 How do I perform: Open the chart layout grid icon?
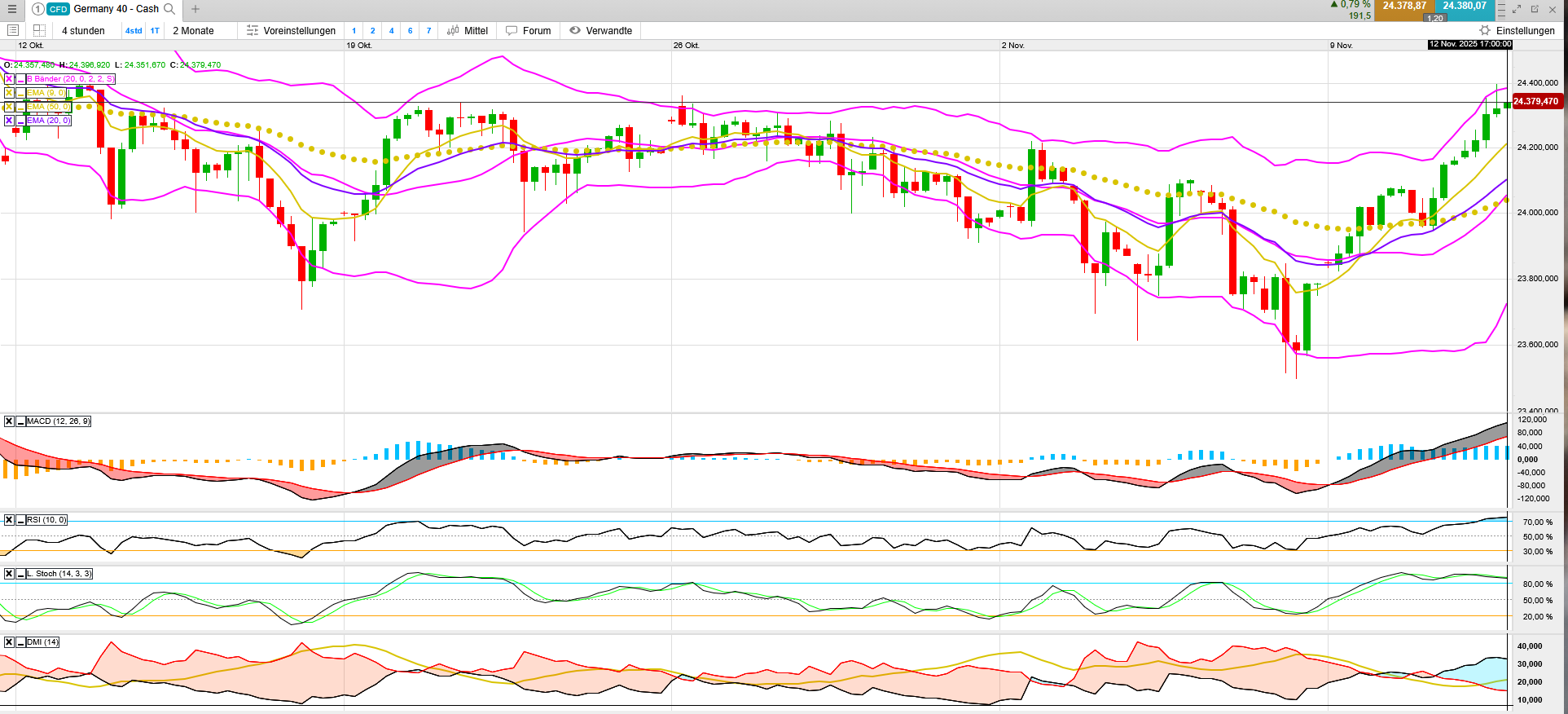click(x=39, y=30)
